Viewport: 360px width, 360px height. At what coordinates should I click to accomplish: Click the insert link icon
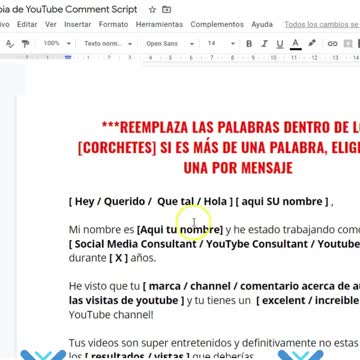coord(332,44)
